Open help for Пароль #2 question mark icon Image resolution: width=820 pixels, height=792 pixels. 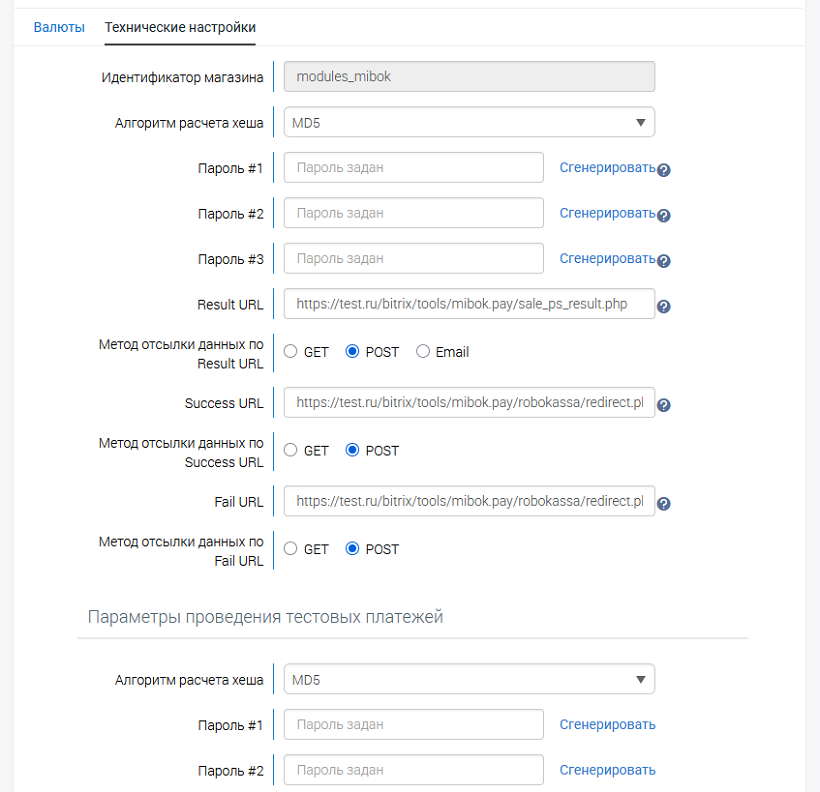pos(663,216)
